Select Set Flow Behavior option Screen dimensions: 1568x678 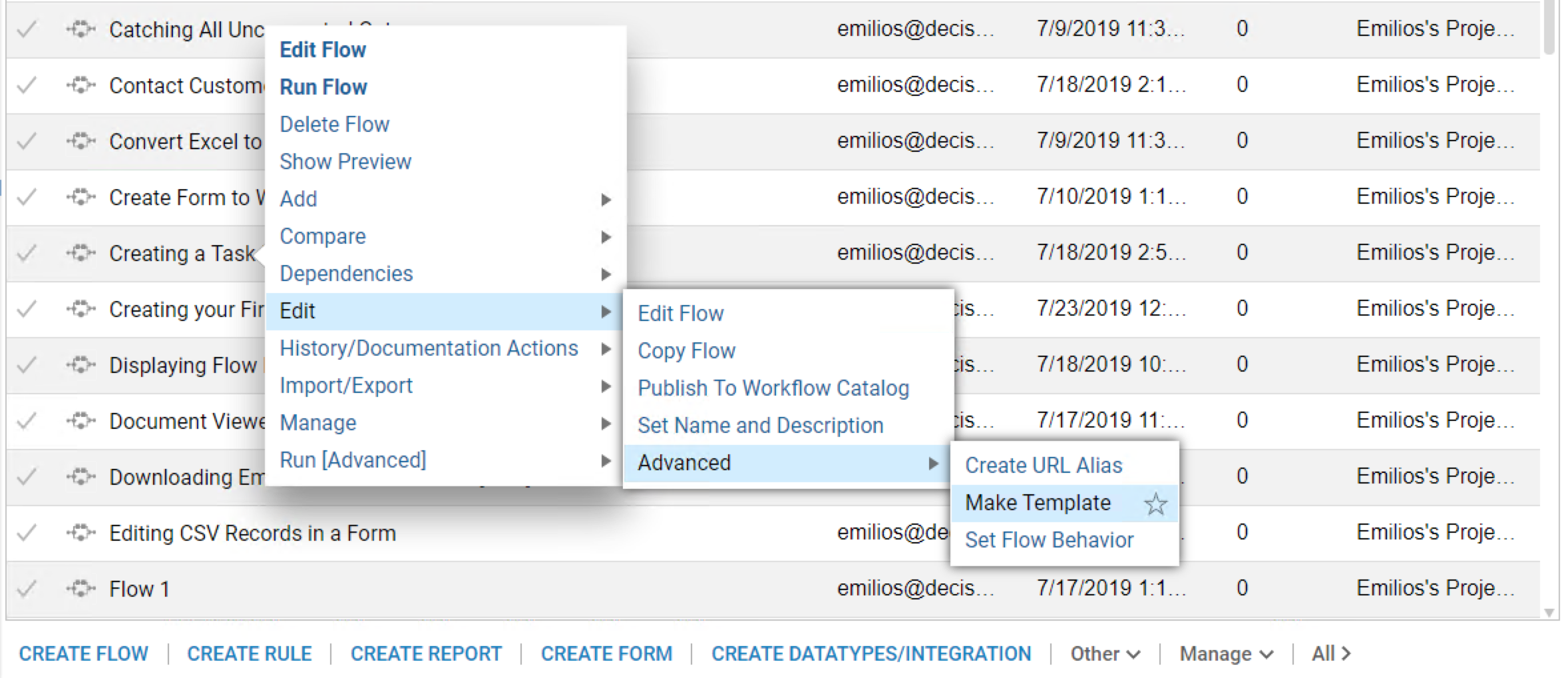coord(1049,540)
